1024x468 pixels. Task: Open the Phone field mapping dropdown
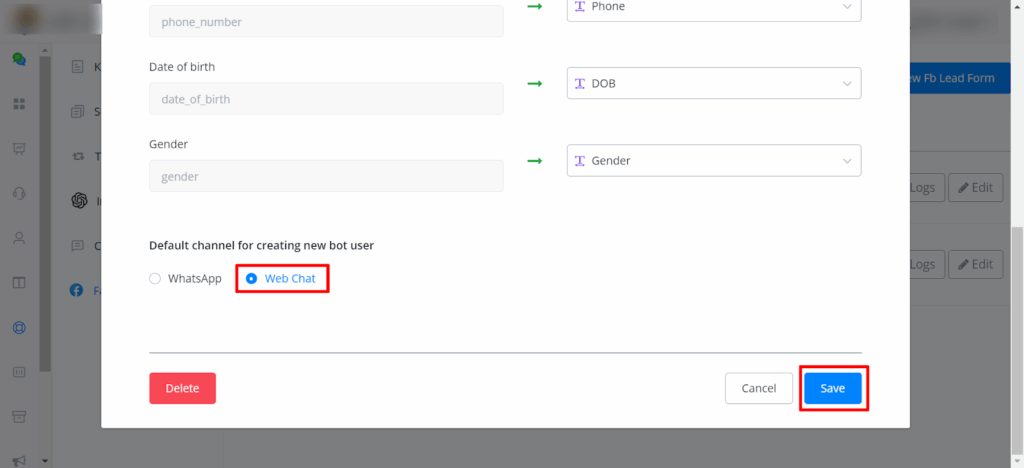(x=713, y=6)
